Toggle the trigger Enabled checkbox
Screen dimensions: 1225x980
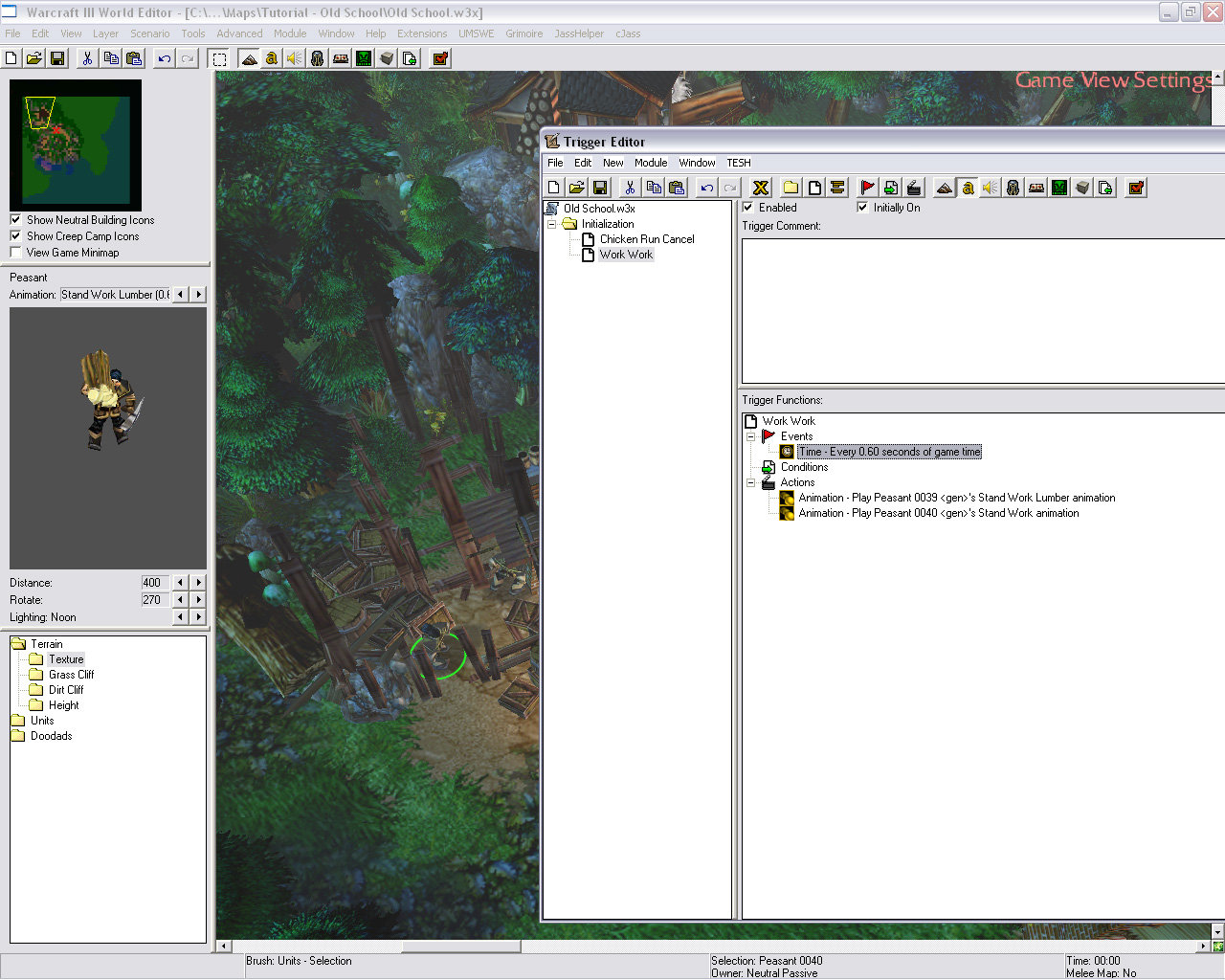pos(747,207)
